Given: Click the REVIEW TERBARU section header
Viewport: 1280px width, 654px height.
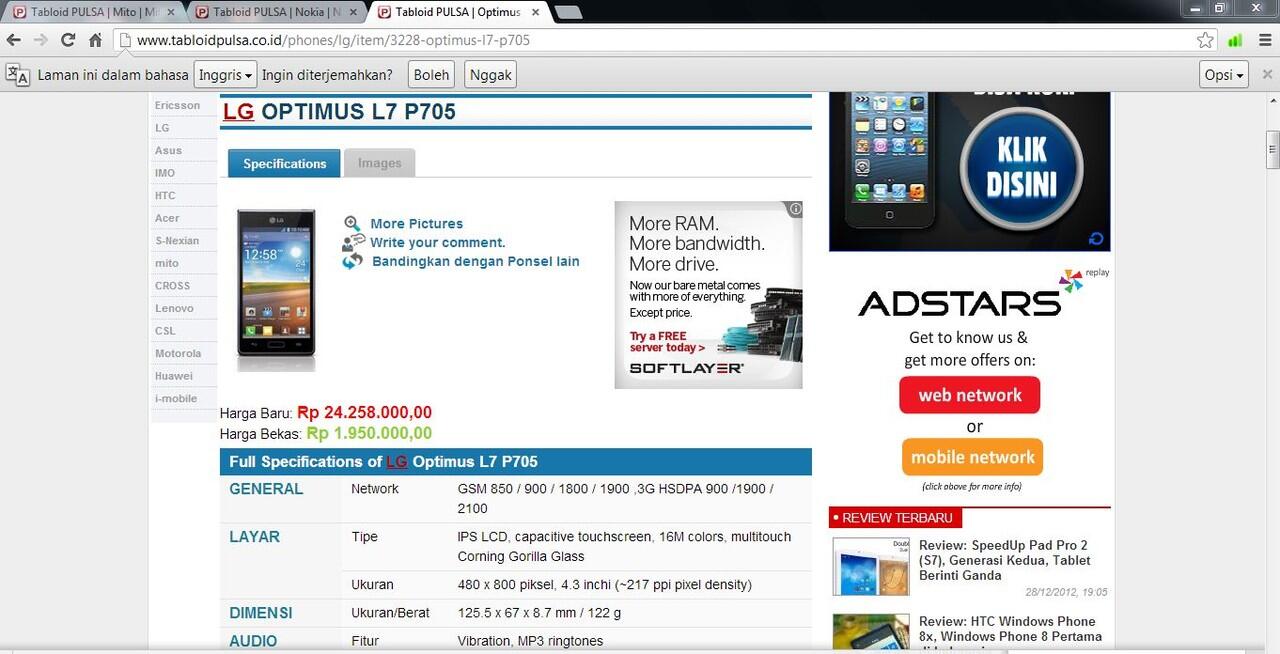Looking at the screenshot, I should [896, 517].
